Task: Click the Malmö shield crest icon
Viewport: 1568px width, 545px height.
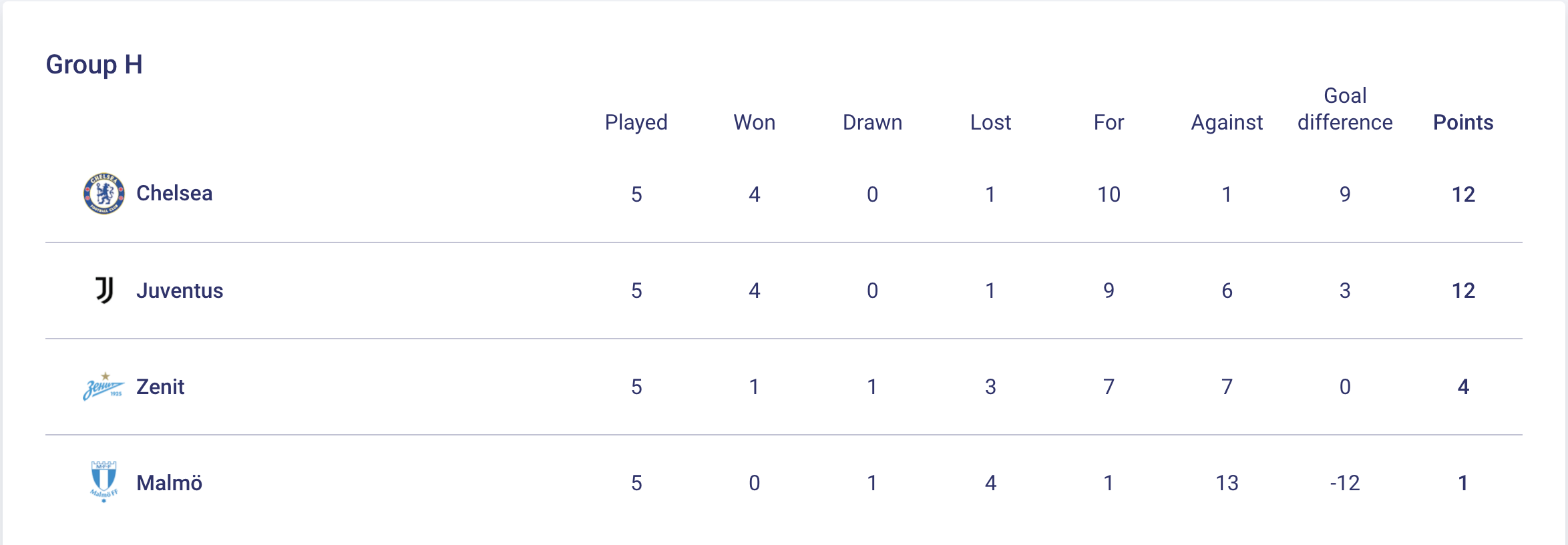Action: click(104, 482)
